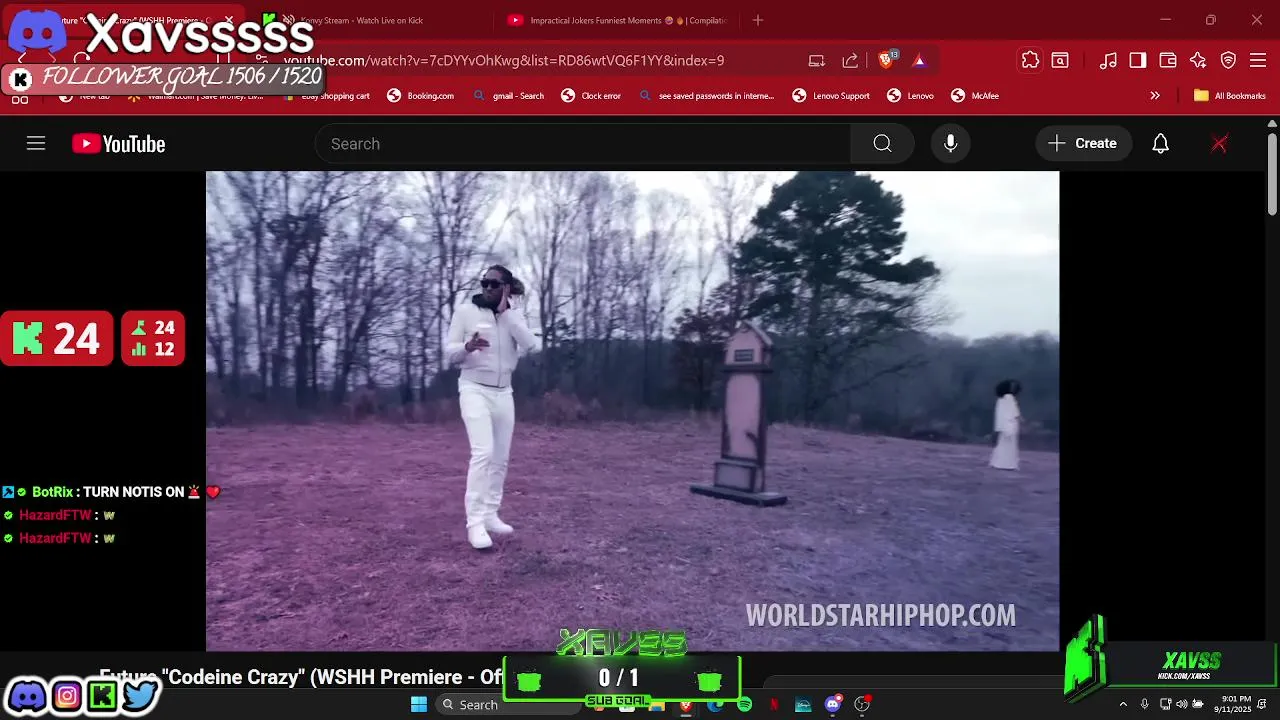
Task: Open the Windows Start menu
Action: click(x=419, y=704)
